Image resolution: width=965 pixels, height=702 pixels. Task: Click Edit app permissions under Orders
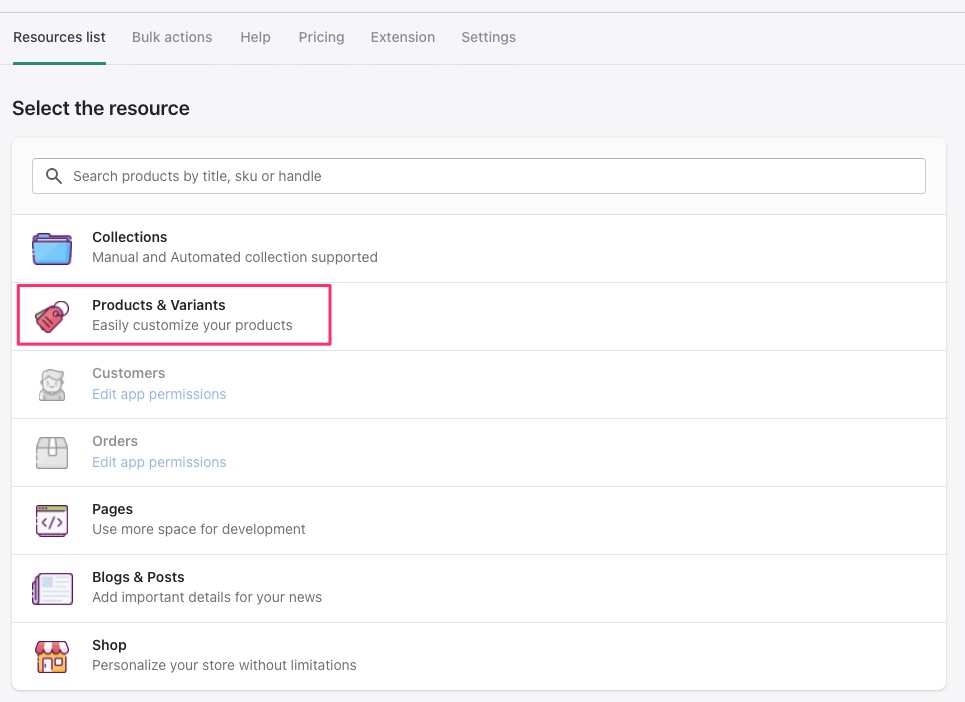(159, 462)
